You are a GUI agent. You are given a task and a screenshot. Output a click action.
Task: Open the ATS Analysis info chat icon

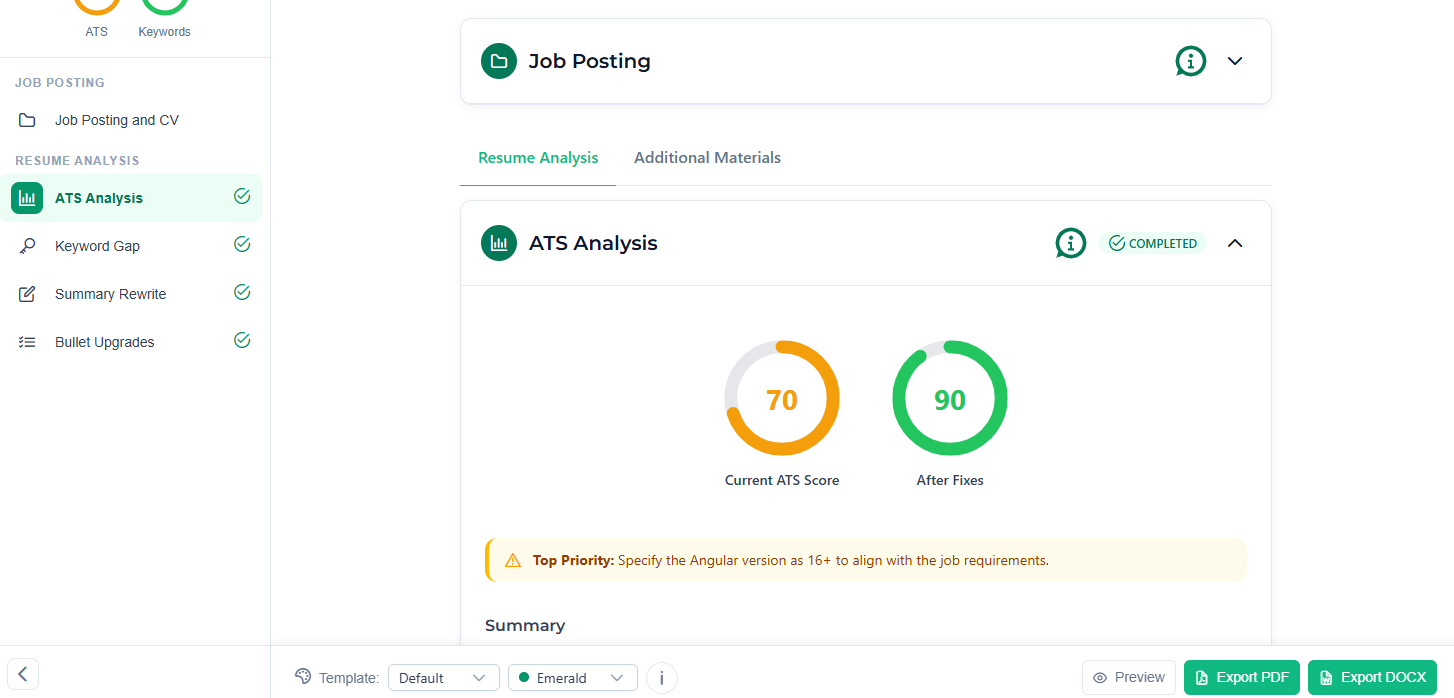1071,243
